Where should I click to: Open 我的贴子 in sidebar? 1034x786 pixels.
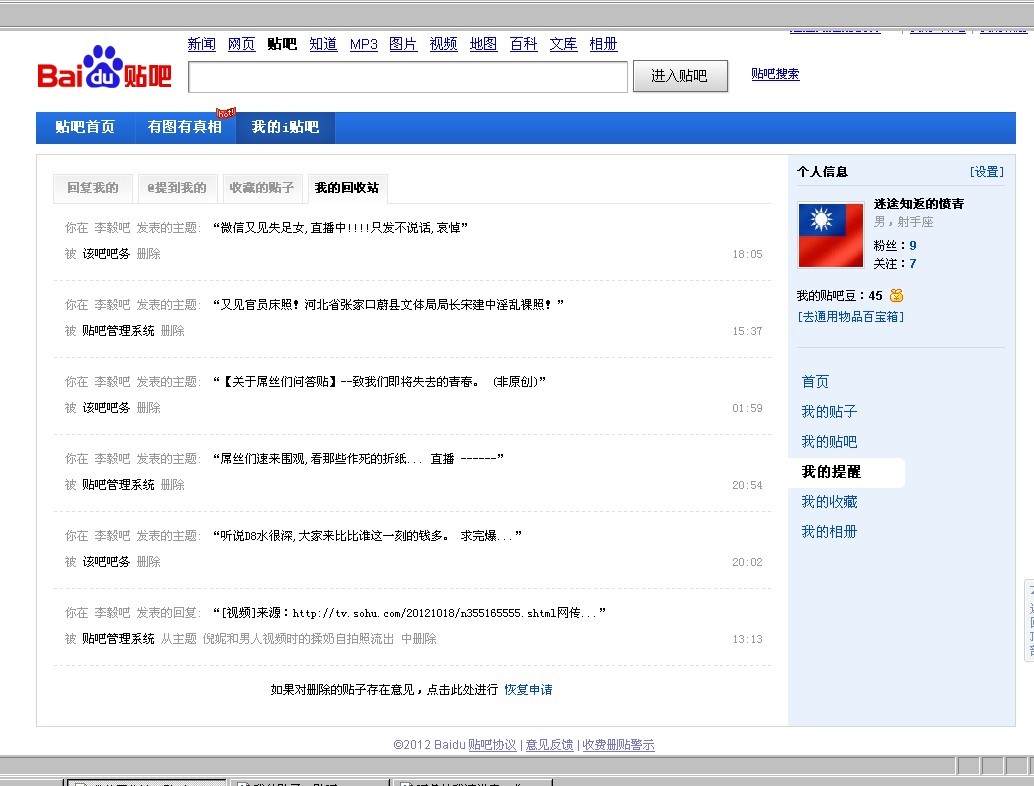pos(829,412)
